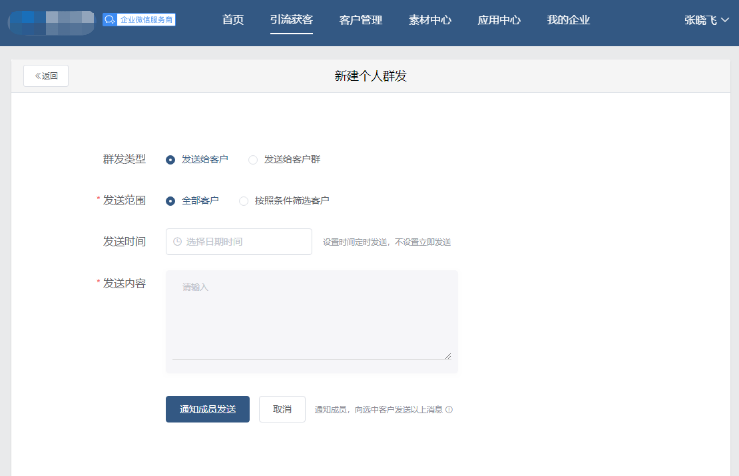This screenshot has height=476, width=739.
Task: Click the 取消 button
Action: coord(282,409)
